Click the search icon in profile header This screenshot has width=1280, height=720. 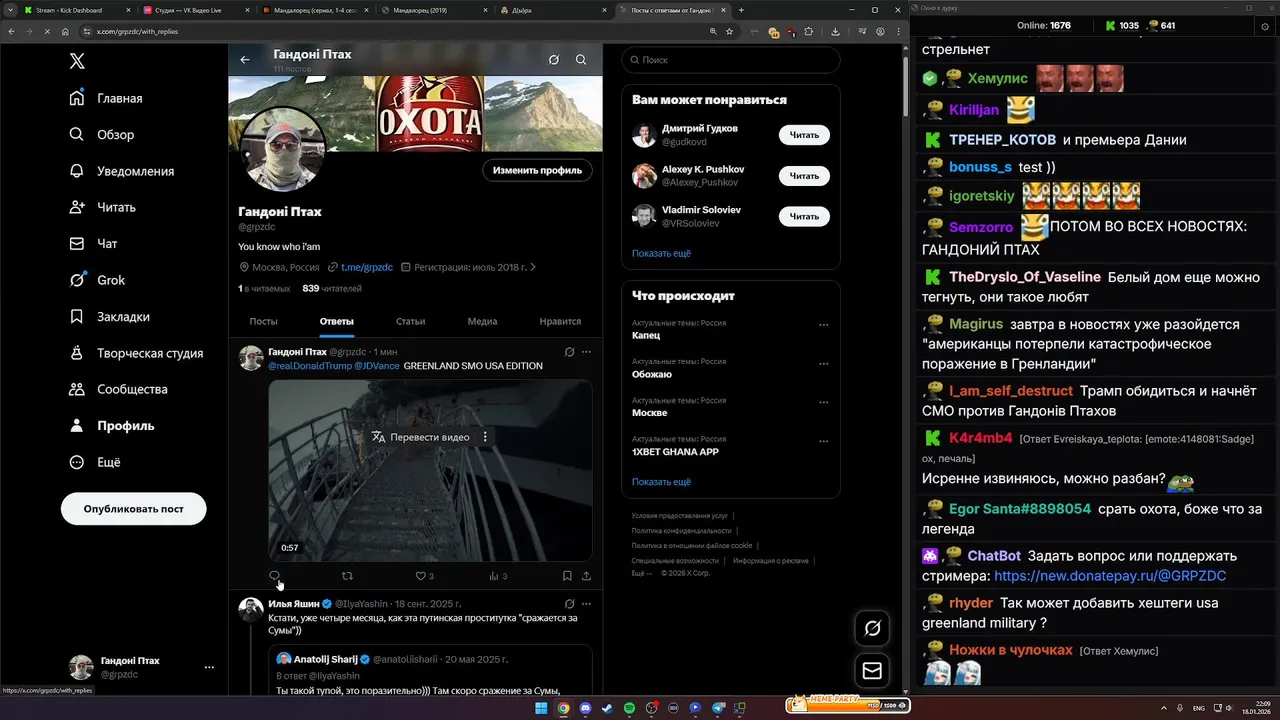pos(581,60)
